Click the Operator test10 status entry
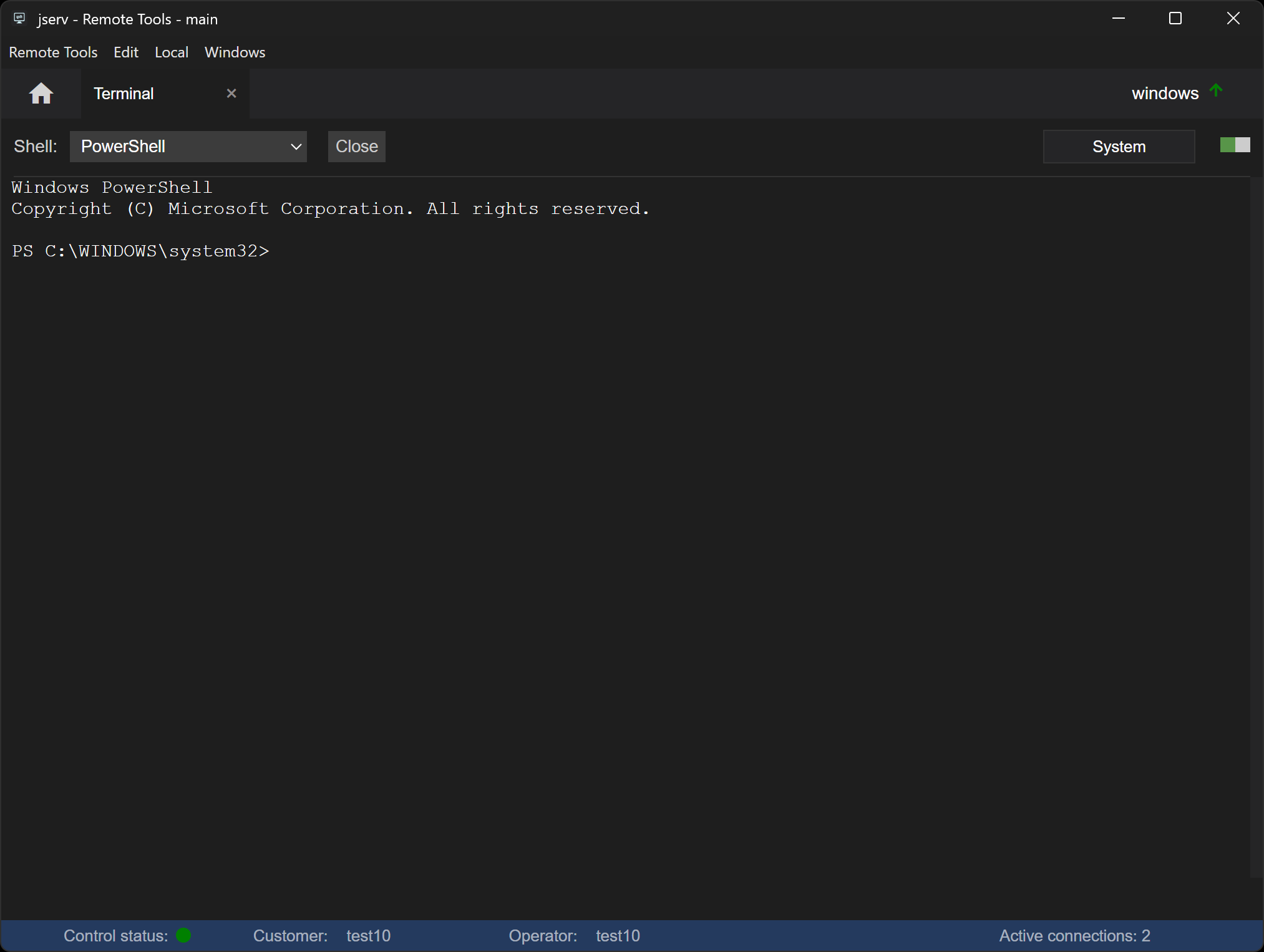 (x=575, y=936)
